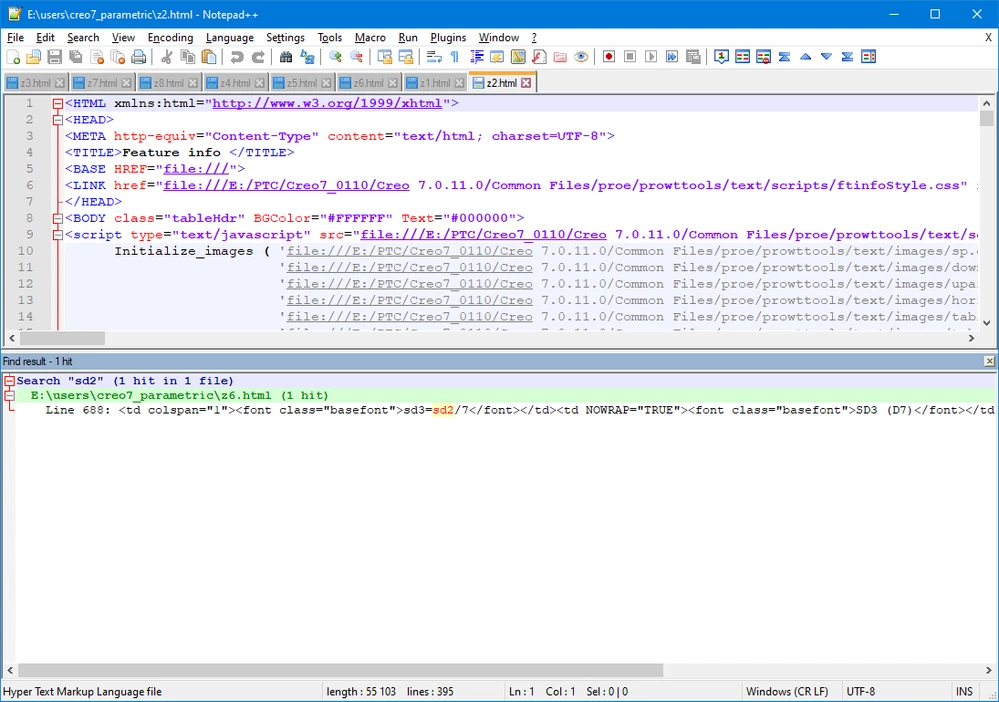Run macro multiple times icon

[x=672, y=57]
